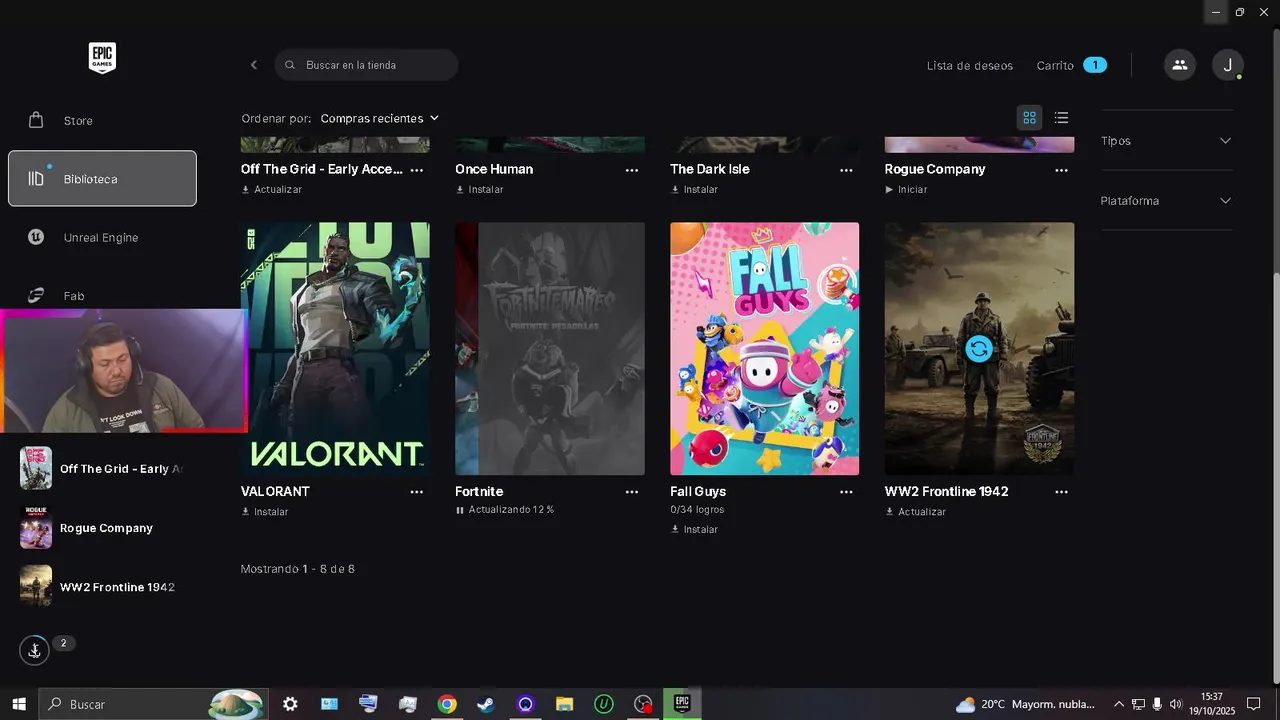Open options menu for Once Human
The height and width of the screenshot is (720, 1280).
[x=632, y=170]
